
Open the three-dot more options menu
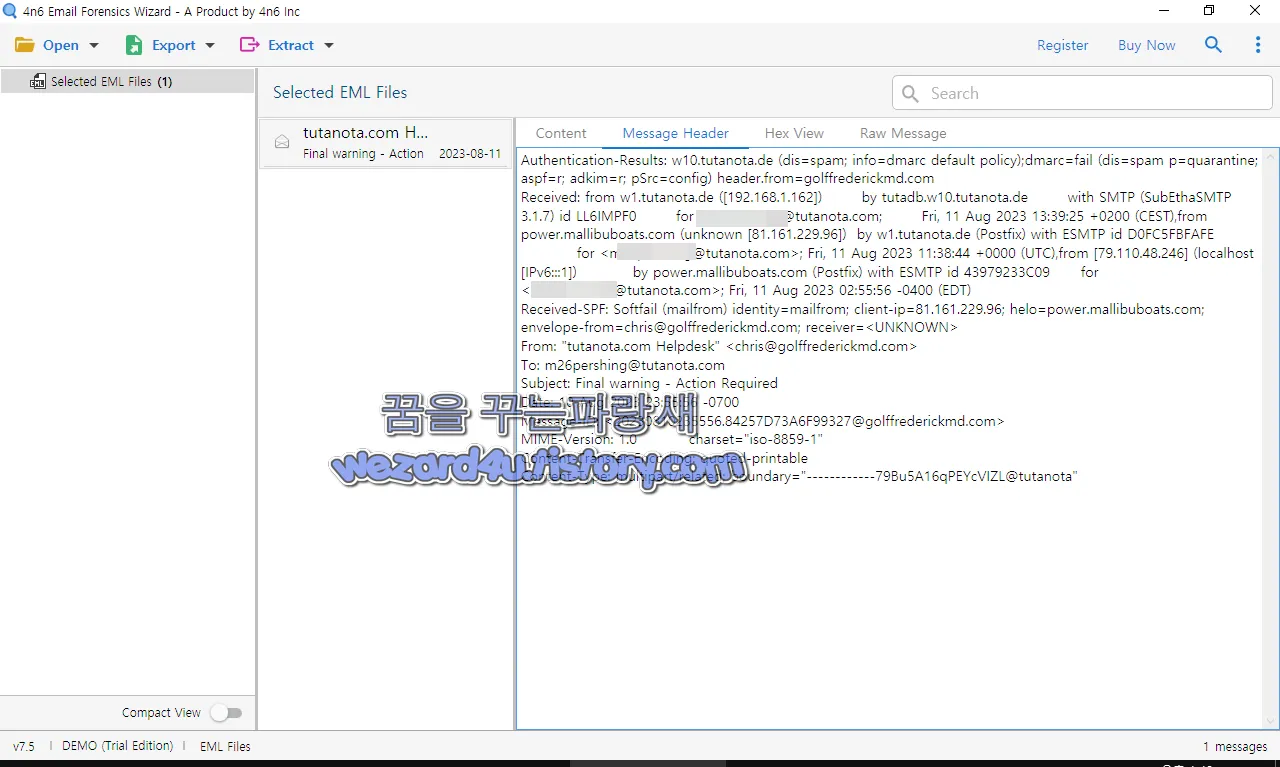(x=1258, y=45)
